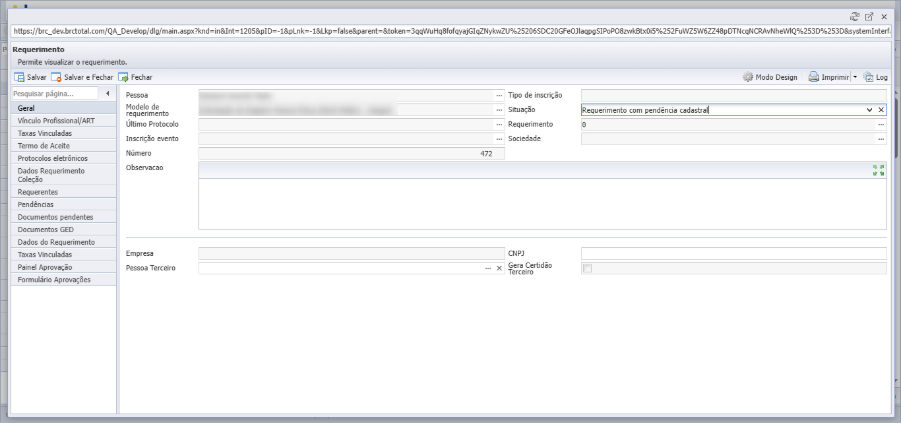
Task: Open Sociedade lookup ellipsis
Action: tap(881, 139)
